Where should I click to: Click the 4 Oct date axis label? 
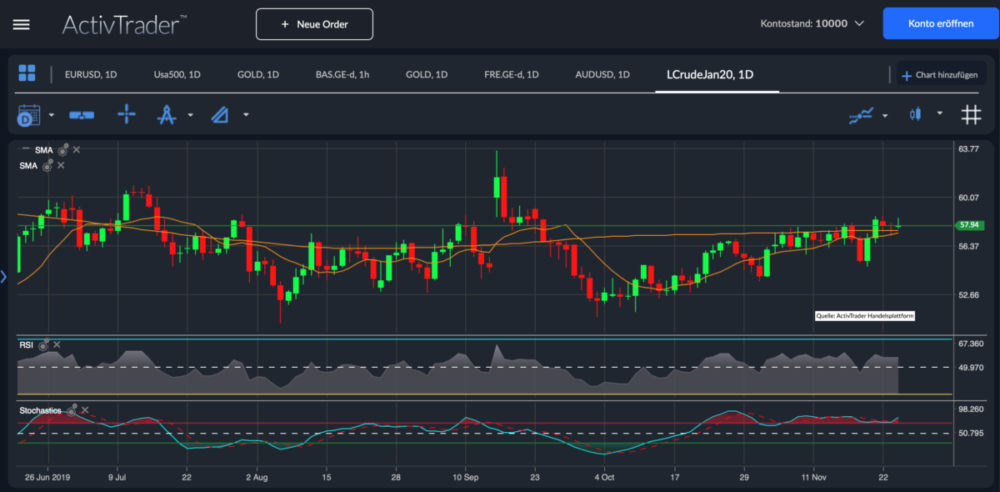(604, 477)
